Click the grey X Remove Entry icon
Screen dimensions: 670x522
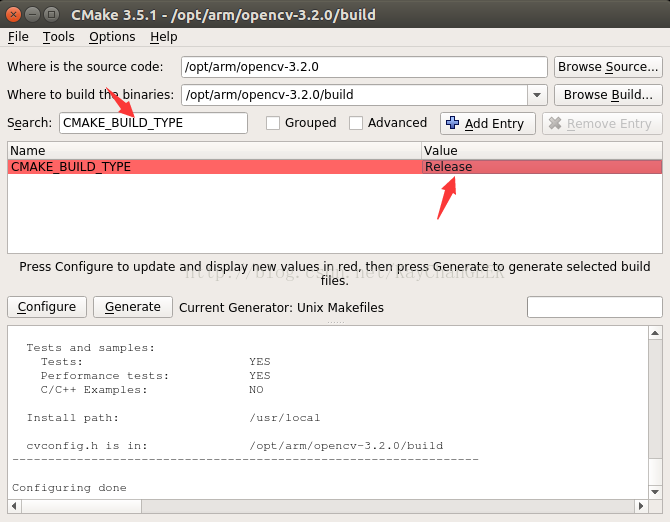click(555, 123)
